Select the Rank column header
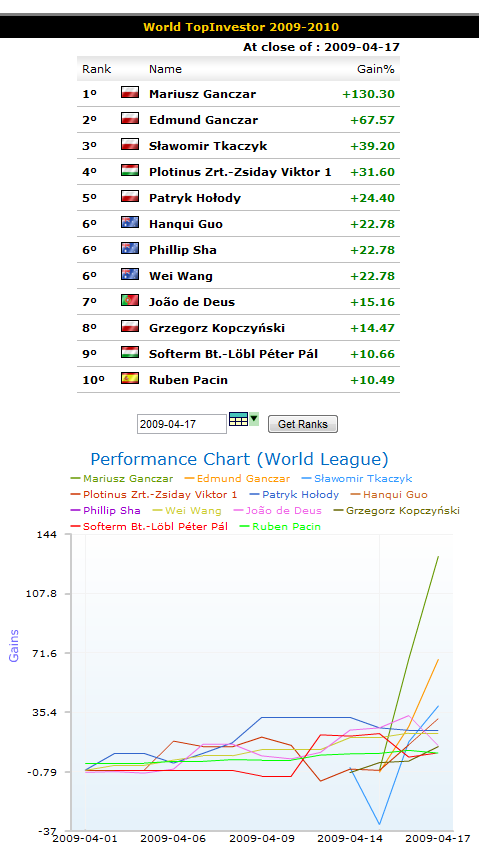The image size is (479, 855). click(97, 69)
